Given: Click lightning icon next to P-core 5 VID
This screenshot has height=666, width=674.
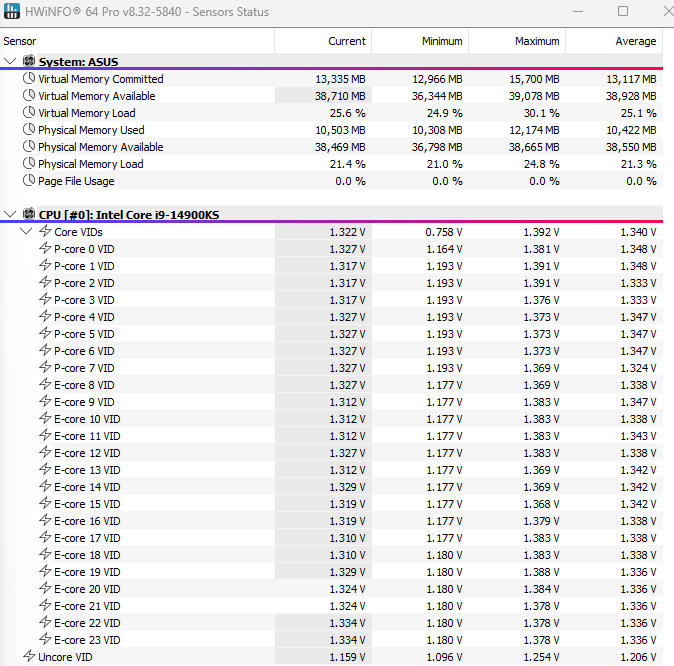Looking at the screenshot, I should [45, 333].
